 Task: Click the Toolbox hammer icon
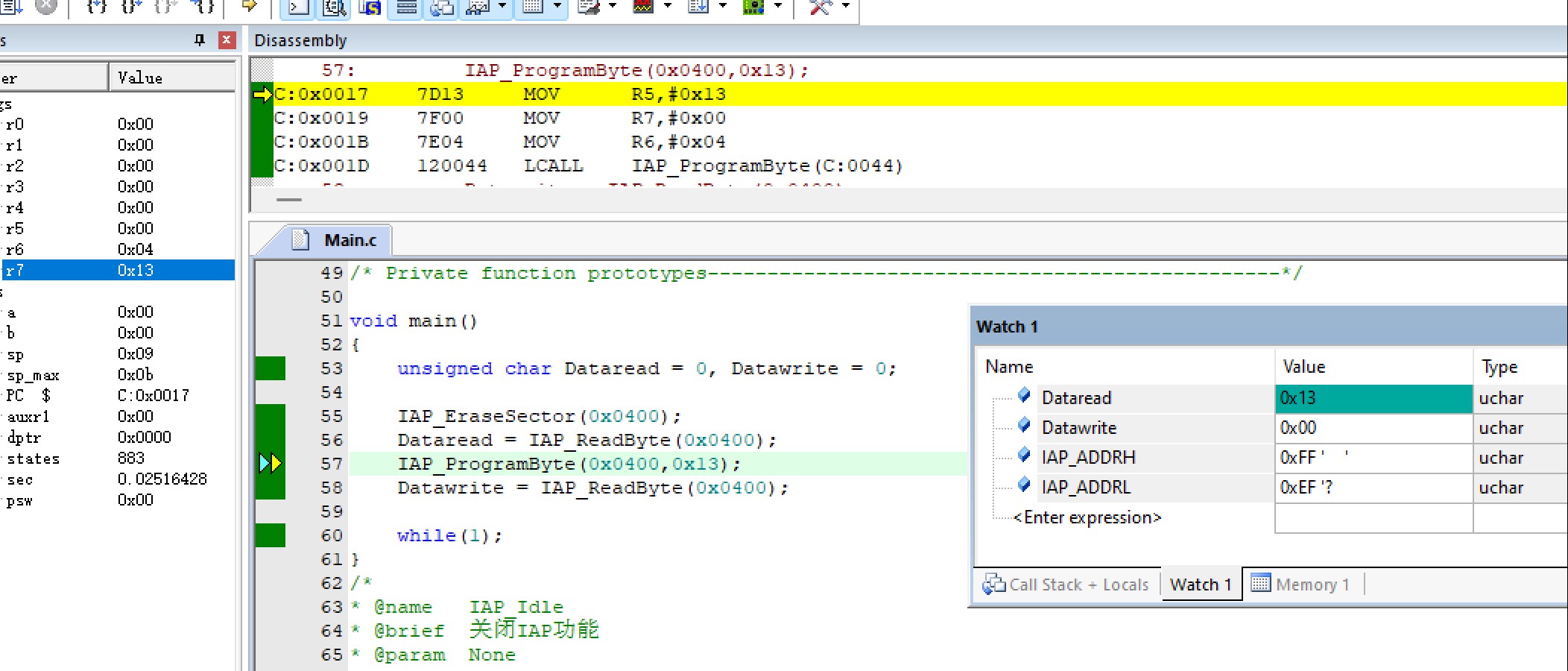[x=821, y=7]
